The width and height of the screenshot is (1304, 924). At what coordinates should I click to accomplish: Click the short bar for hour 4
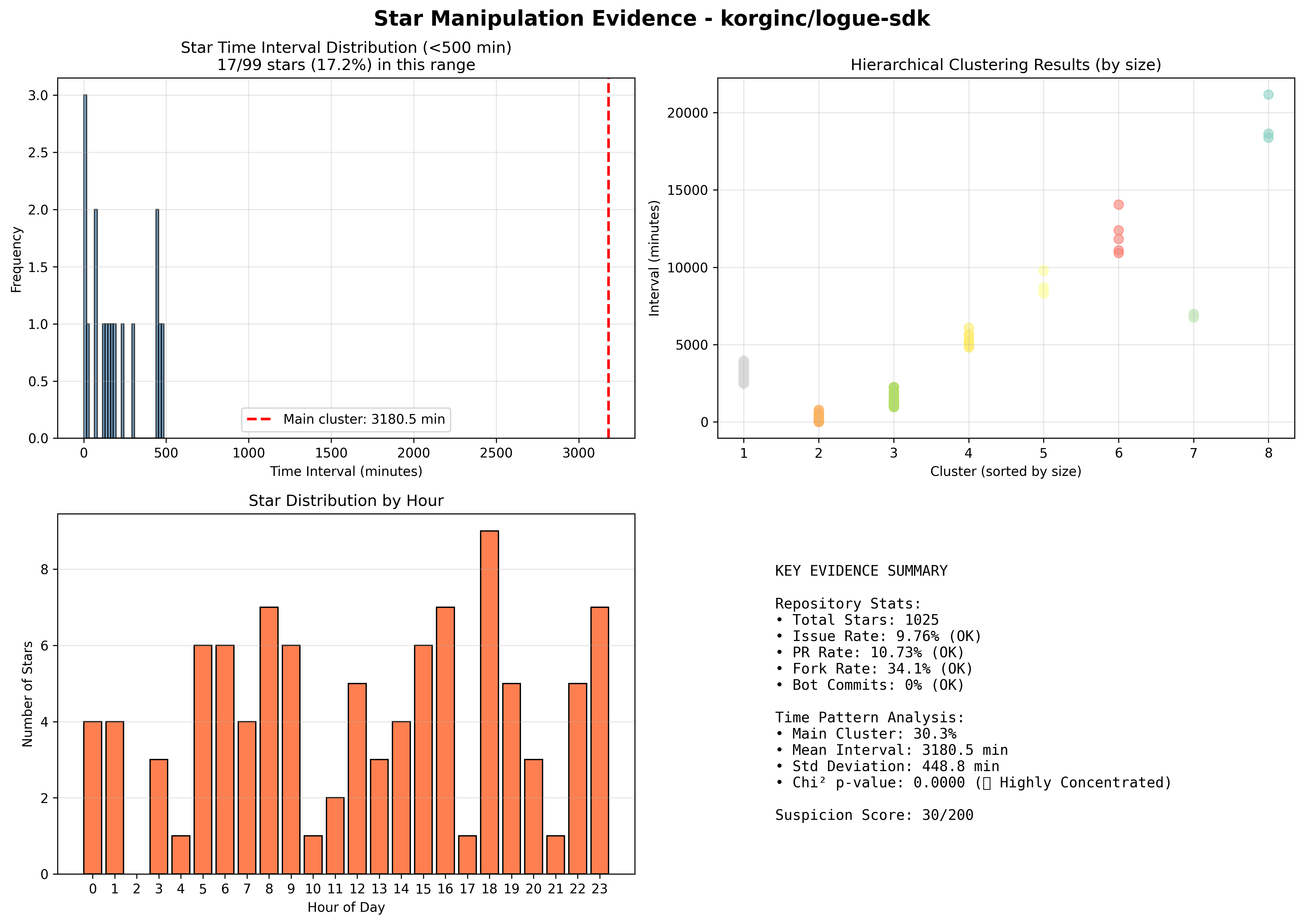181,855
